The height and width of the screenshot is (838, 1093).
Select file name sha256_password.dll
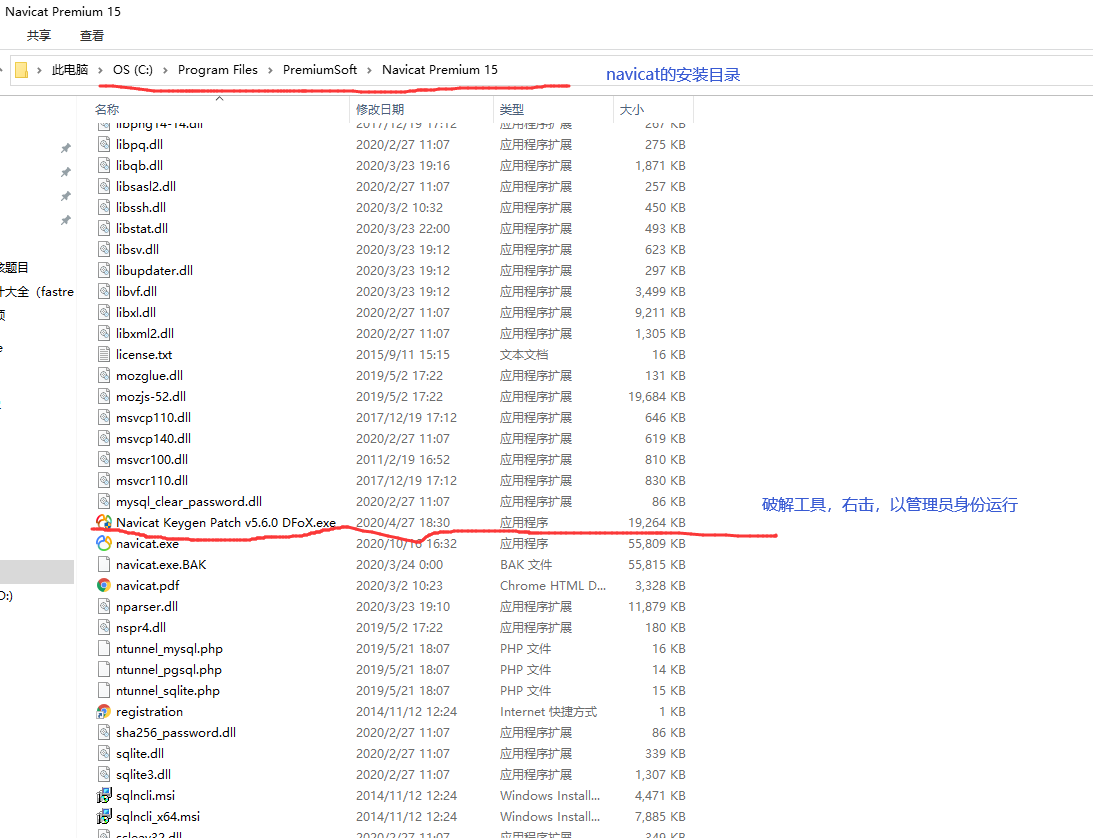pos(176,732)
